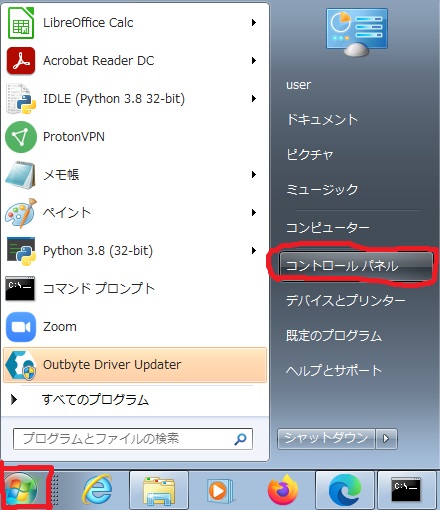The image size is (440, 510).
Task: Open the ペイント paint icon
Action: point(21,213)
